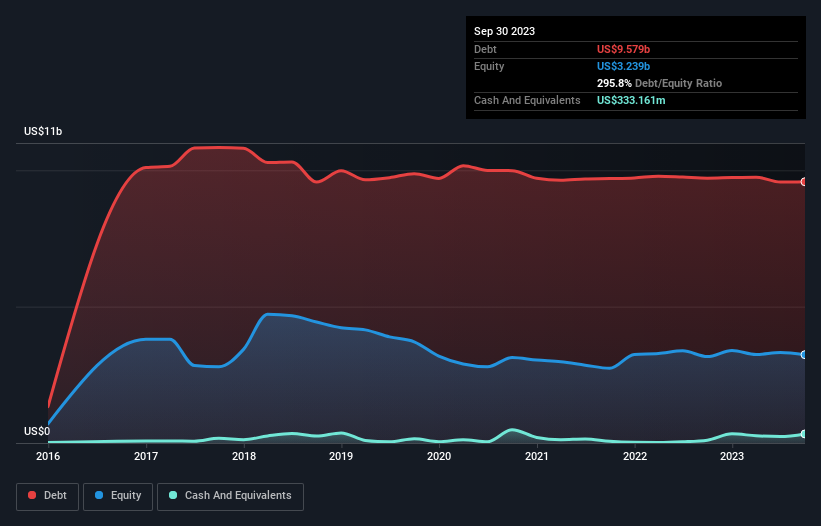Toggle the Cash And Equivalents legend button
Image resolution: width=821 pixels, height=526 pixels.
click(x=230, y=496)
